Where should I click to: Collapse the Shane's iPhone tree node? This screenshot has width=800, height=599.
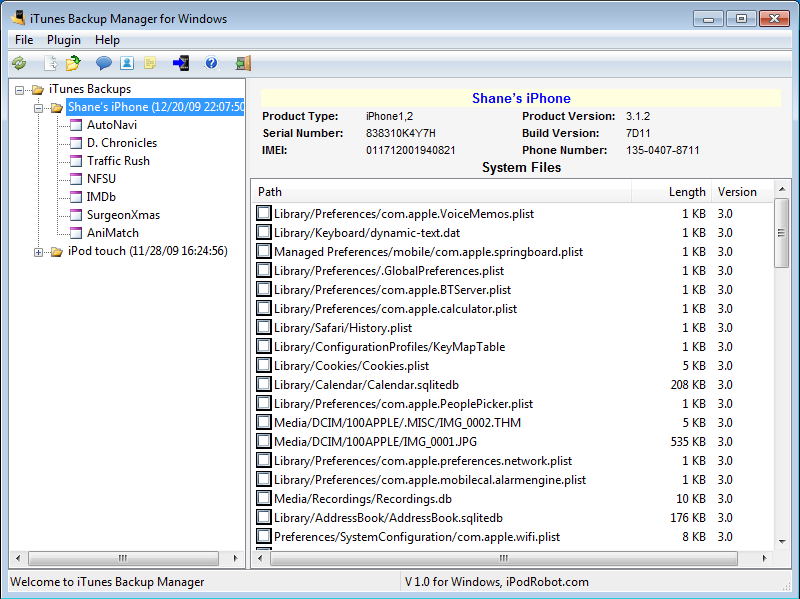point(39,108)
